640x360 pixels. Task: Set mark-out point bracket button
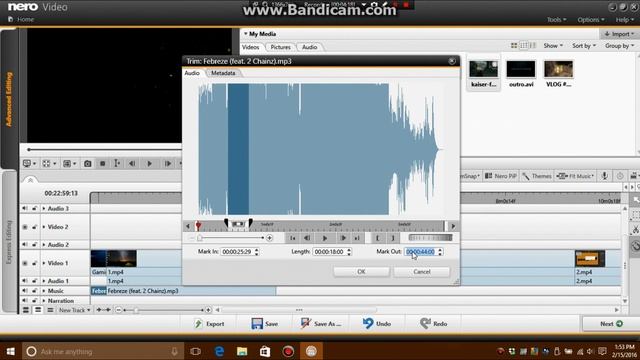(393, 238)
